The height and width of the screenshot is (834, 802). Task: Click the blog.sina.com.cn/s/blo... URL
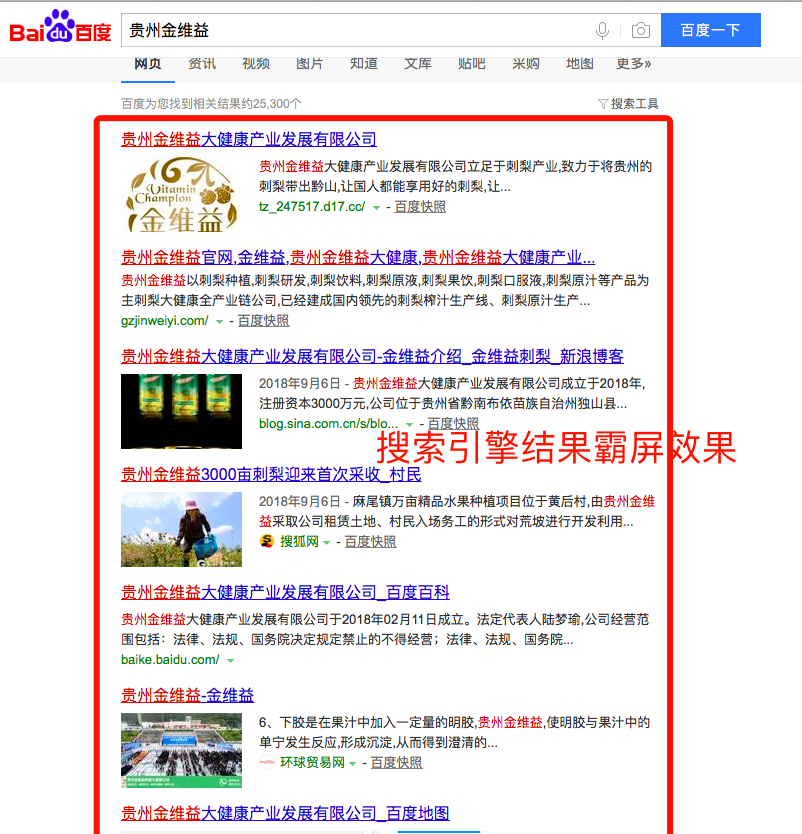click(329, 424)
